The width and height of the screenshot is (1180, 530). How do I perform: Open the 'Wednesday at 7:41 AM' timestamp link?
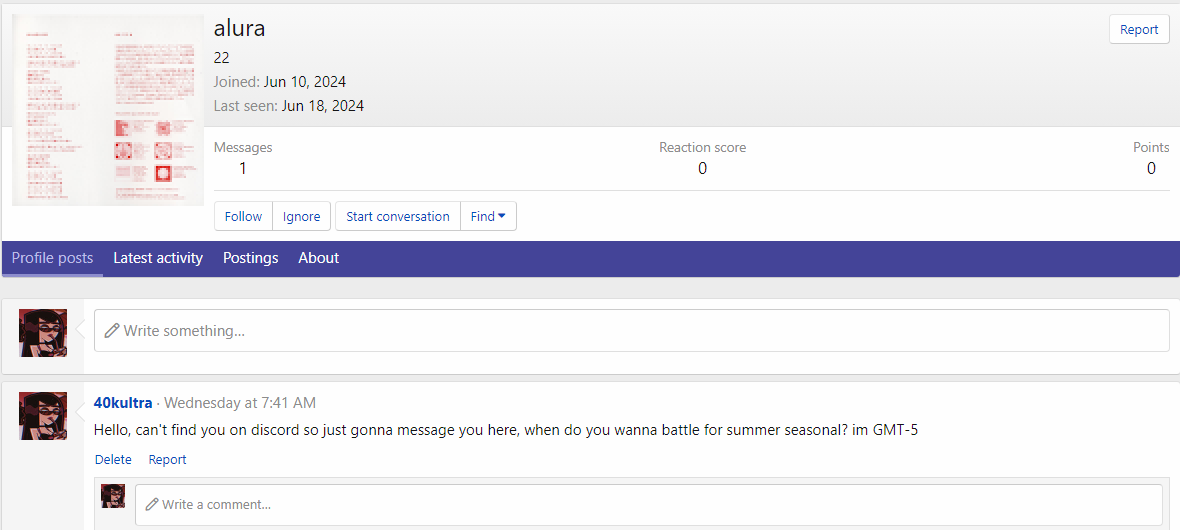[x=239, y=403]
